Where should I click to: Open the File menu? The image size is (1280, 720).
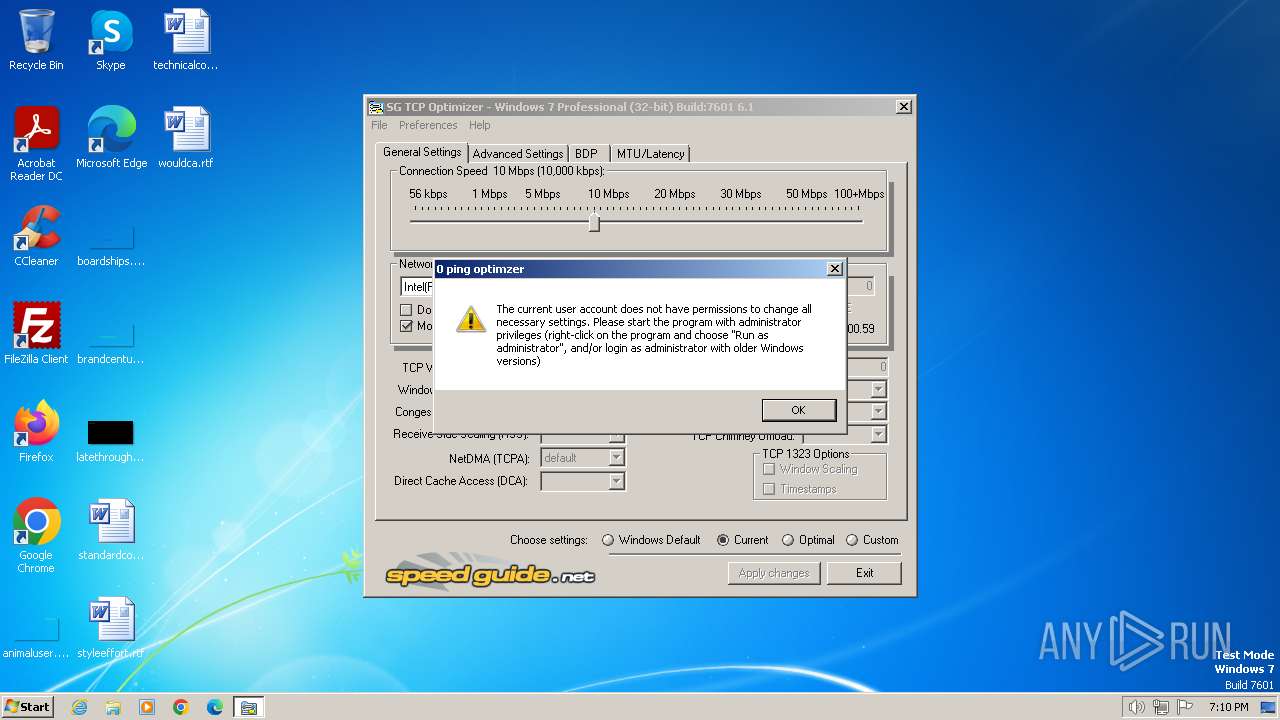tap(379, 125)
